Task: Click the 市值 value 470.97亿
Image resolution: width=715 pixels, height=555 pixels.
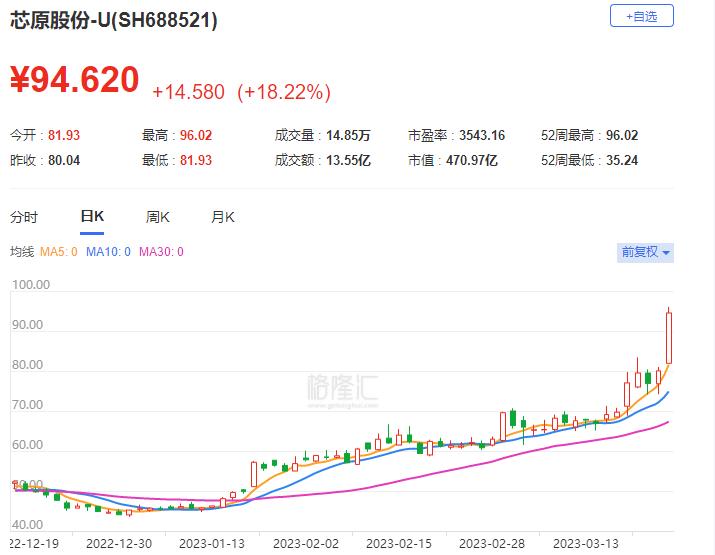Action: pos(471,161)
